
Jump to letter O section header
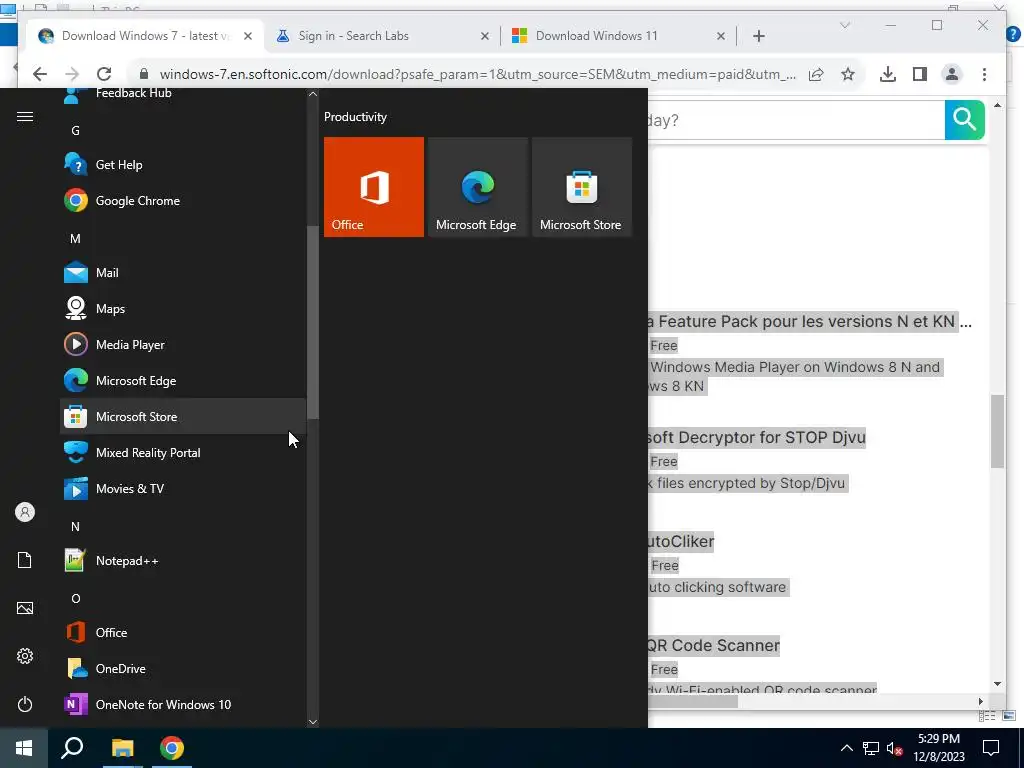point(75,598)
